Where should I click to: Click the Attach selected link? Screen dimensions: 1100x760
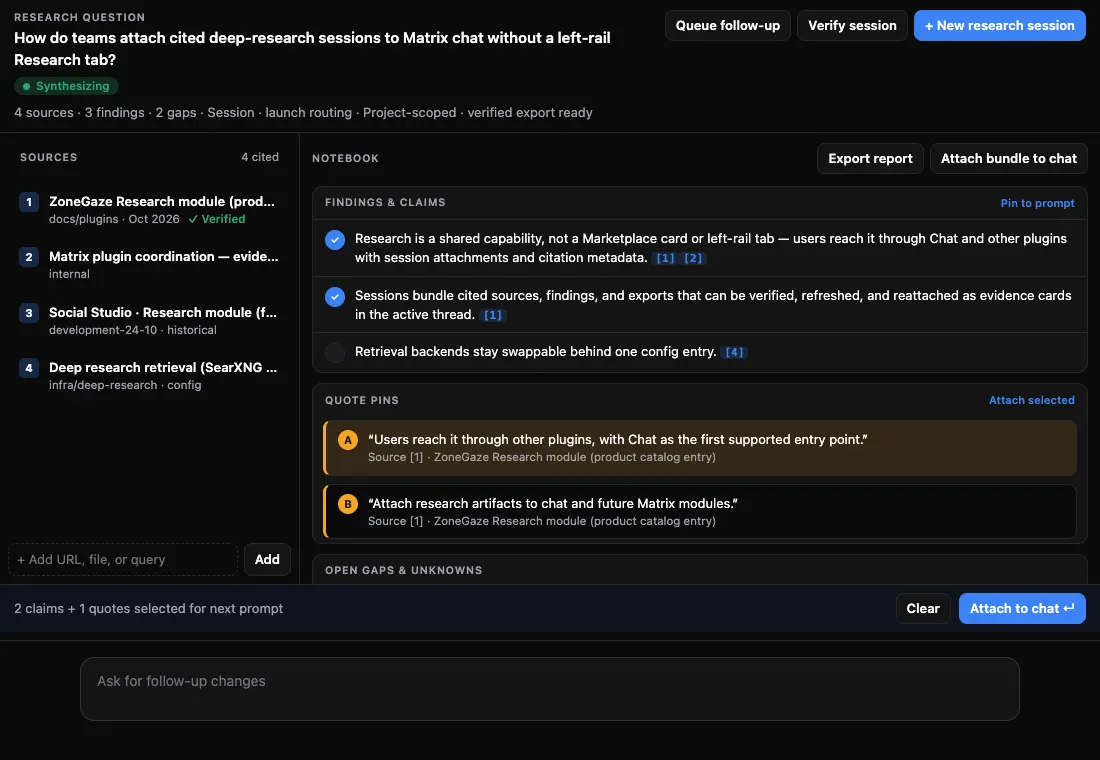point(1032,400)
